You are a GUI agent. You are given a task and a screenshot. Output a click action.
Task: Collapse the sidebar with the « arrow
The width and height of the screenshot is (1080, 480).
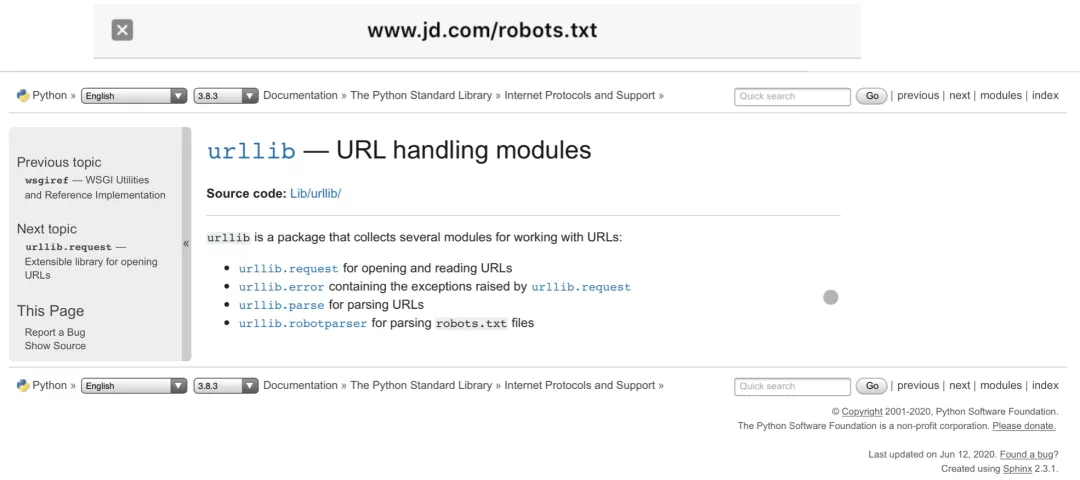pyautogui.click(x=186, y=243)
